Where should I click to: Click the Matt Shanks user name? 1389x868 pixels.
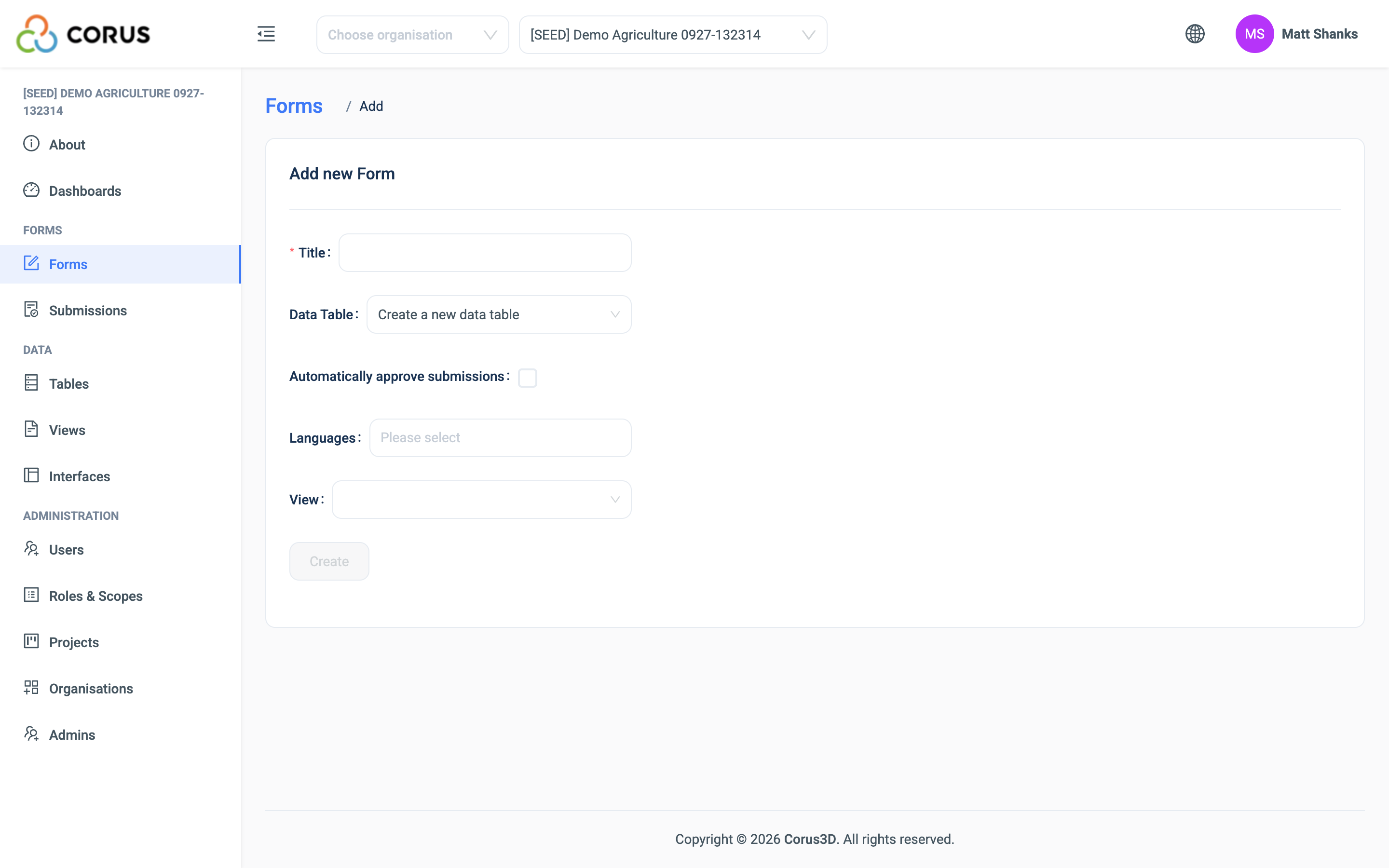pos(1320,34)
